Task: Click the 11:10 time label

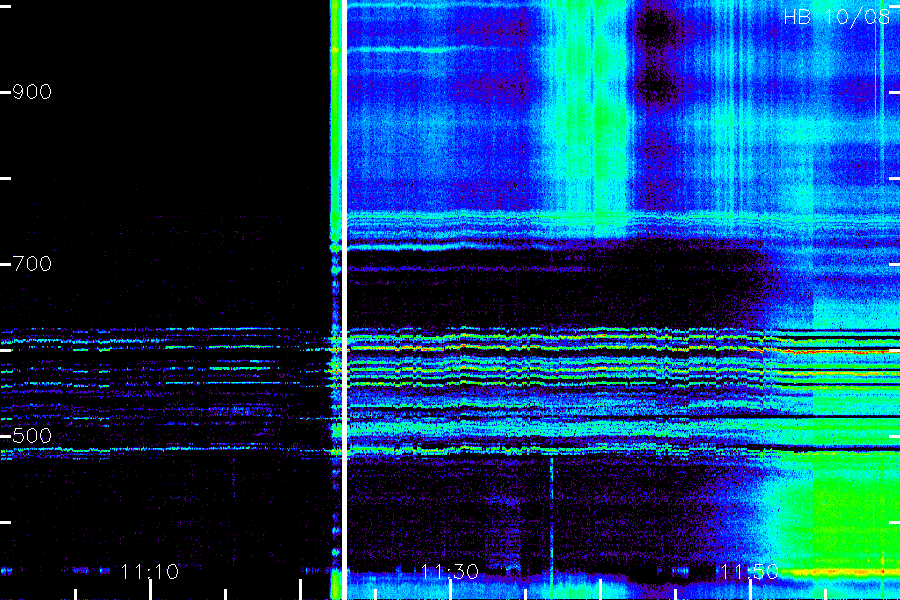Action: pyautogui.click(x=150, y=572)
